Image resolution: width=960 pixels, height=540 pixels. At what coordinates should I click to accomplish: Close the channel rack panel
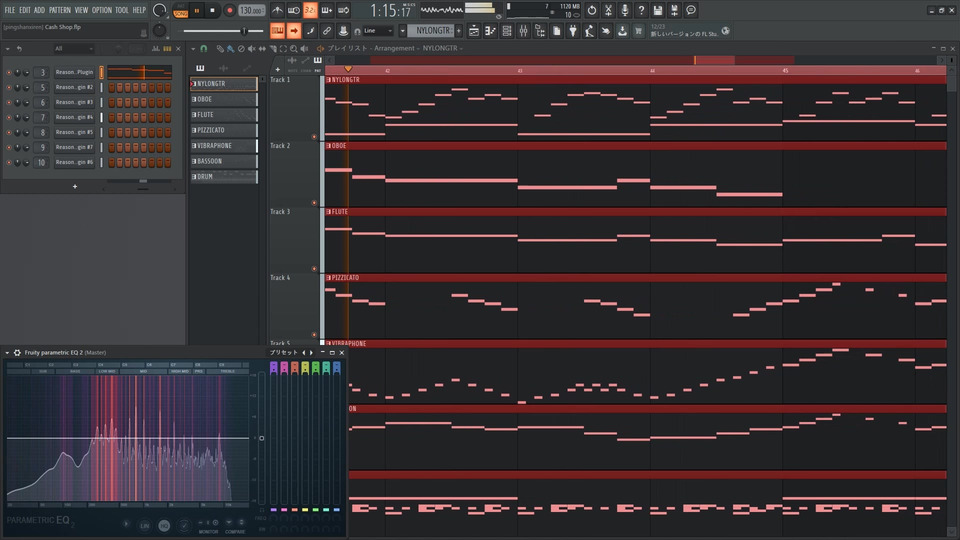[x=178, y=48]
